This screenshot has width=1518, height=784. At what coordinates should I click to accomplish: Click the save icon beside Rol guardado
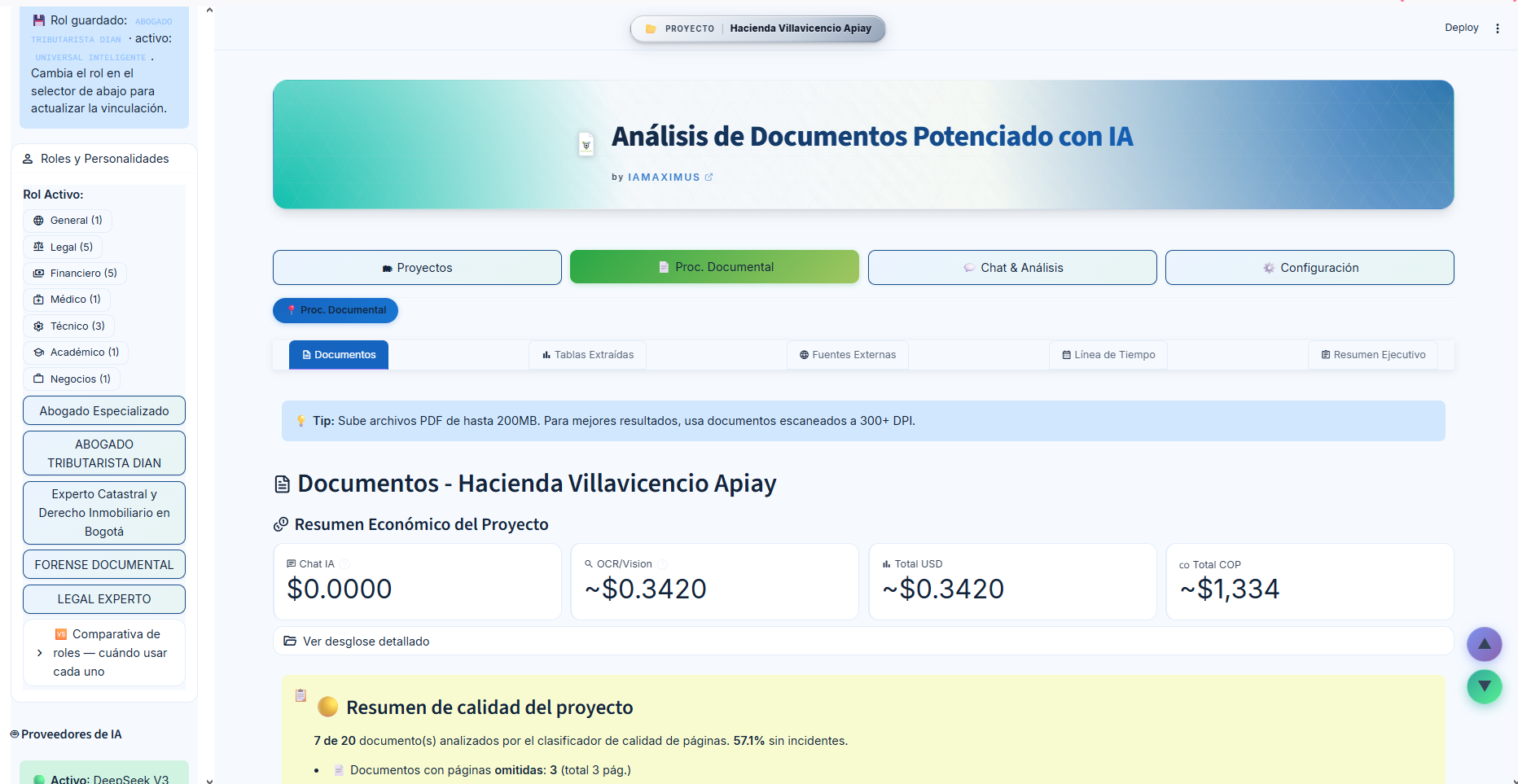[x=38, y=20]
